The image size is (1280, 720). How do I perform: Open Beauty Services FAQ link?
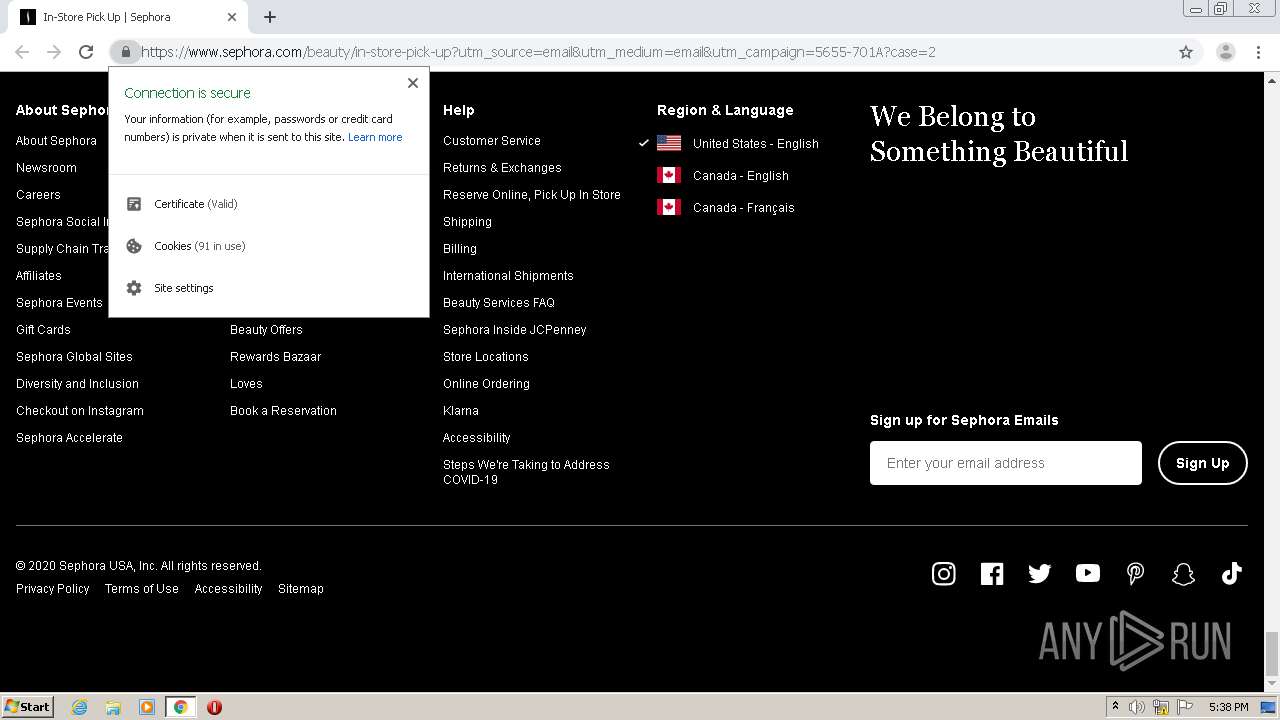(x=499, y=303)
